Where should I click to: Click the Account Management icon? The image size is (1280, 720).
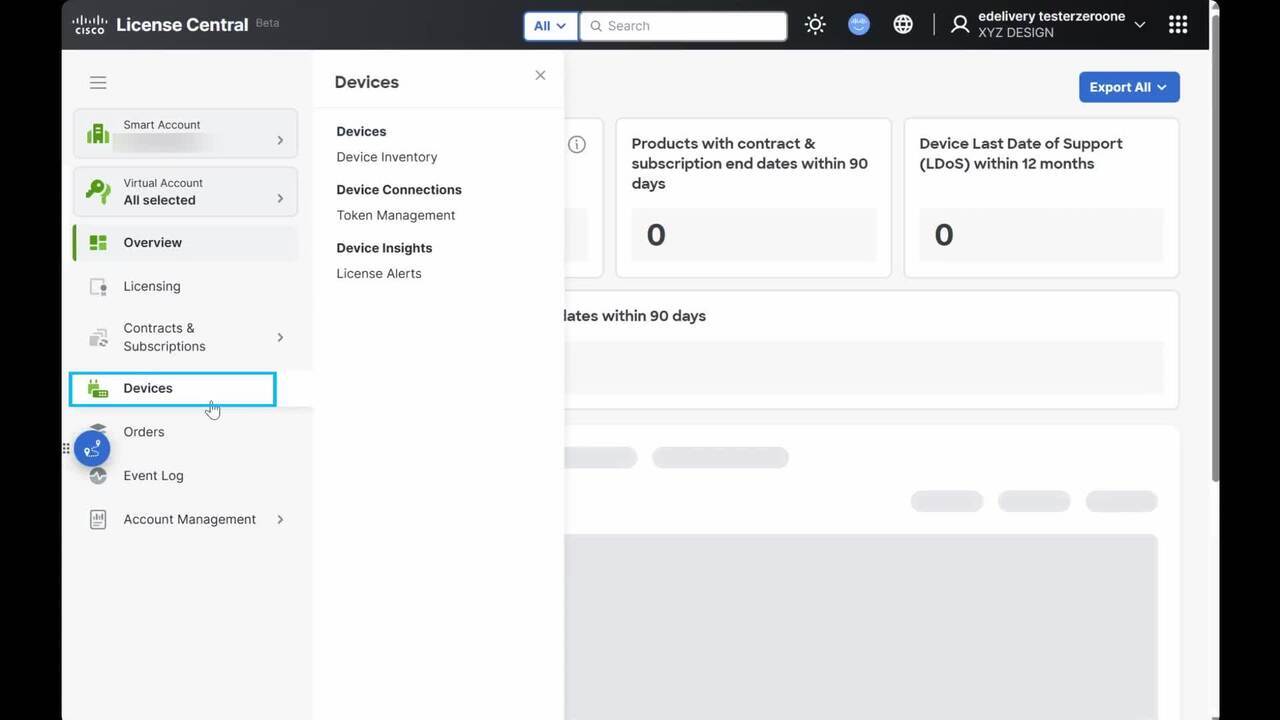tap(98, 520)
